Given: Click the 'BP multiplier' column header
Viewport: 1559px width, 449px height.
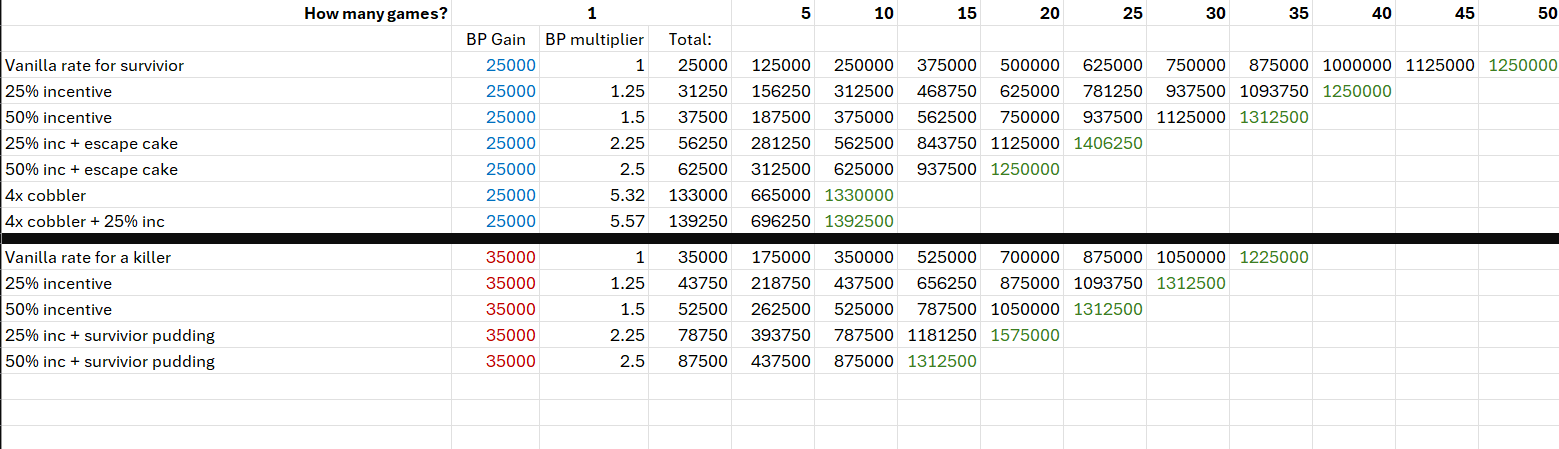Looking at the screenshot, I should [594, 40].
